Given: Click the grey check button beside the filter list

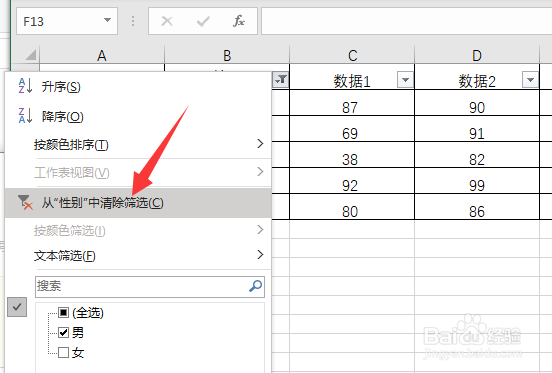Looking at the screenshot, I should coord(17,307).
